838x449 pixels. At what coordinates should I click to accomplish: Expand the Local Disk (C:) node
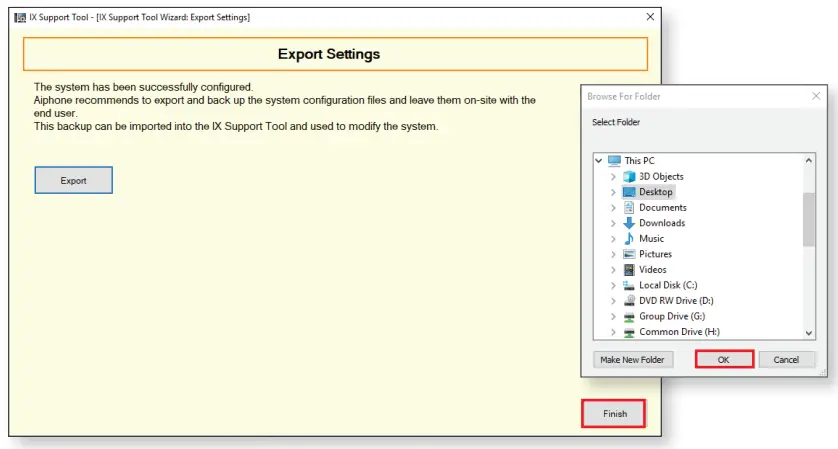tap(614, 285)
